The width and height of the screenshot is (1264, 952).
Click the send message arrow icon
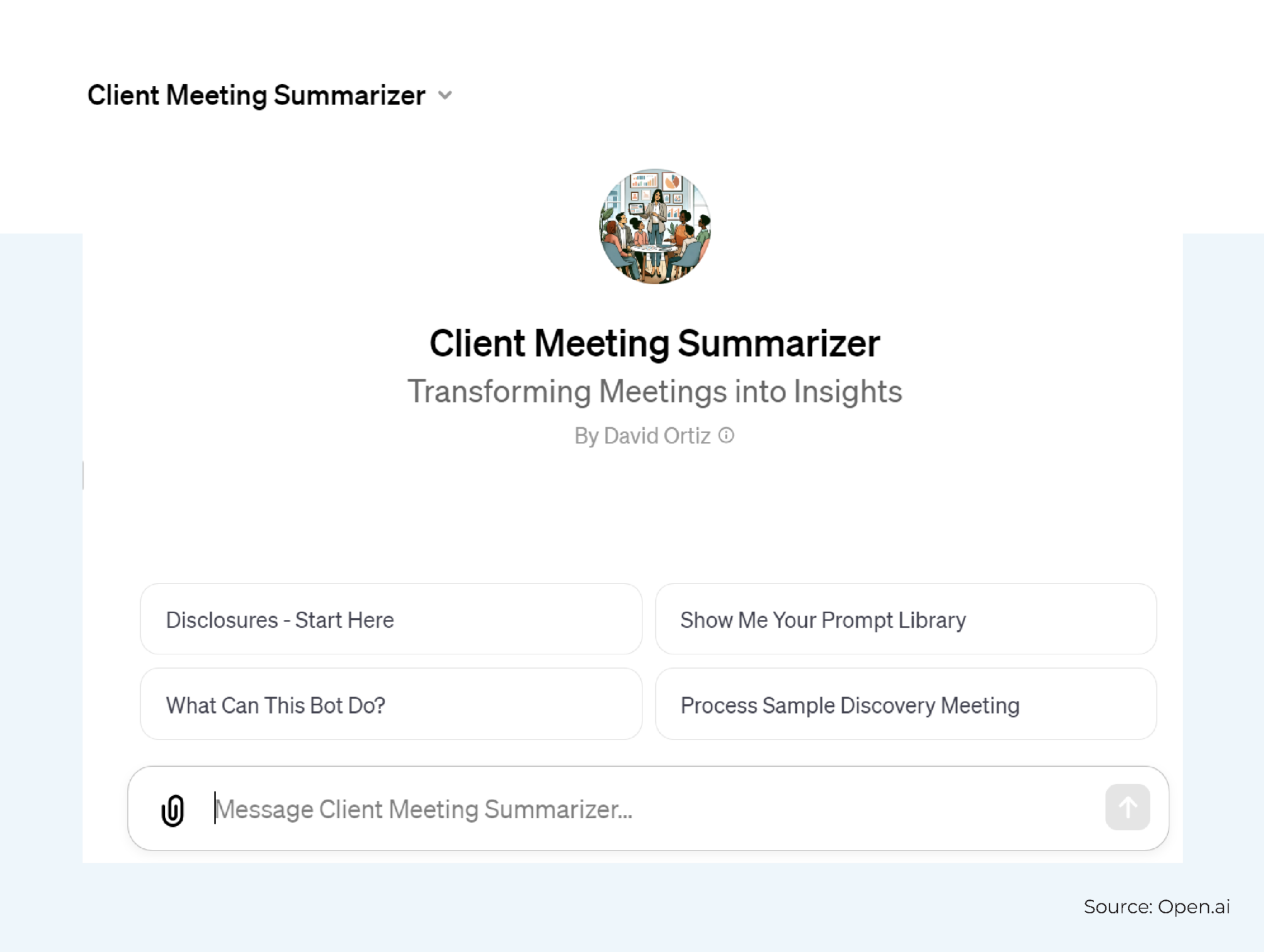click(x=1126, y=808)
